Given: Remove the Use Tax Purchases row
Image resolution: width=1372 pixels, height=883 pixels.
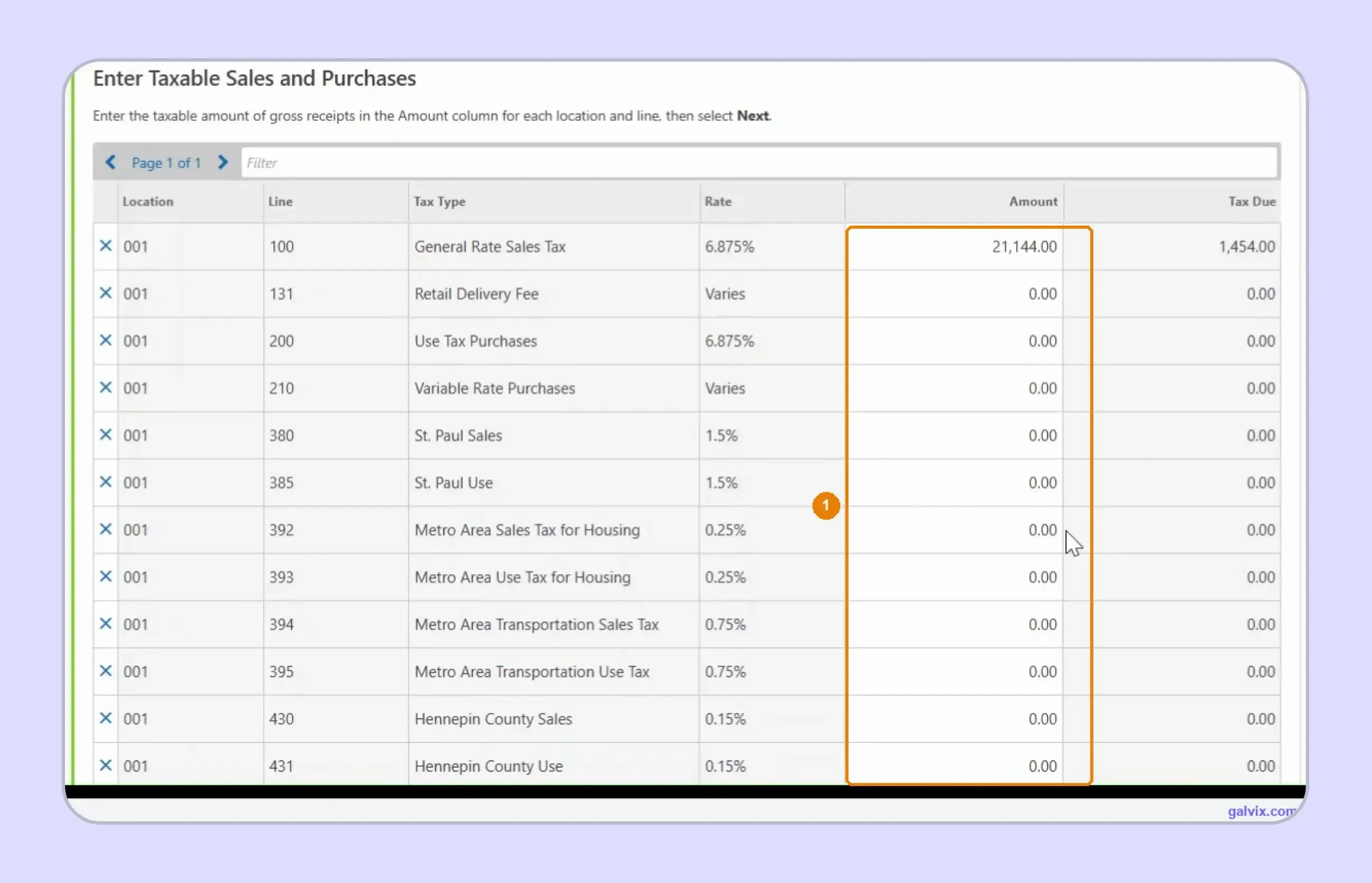Looking at the screenshot, I should (x=105, y=340).
